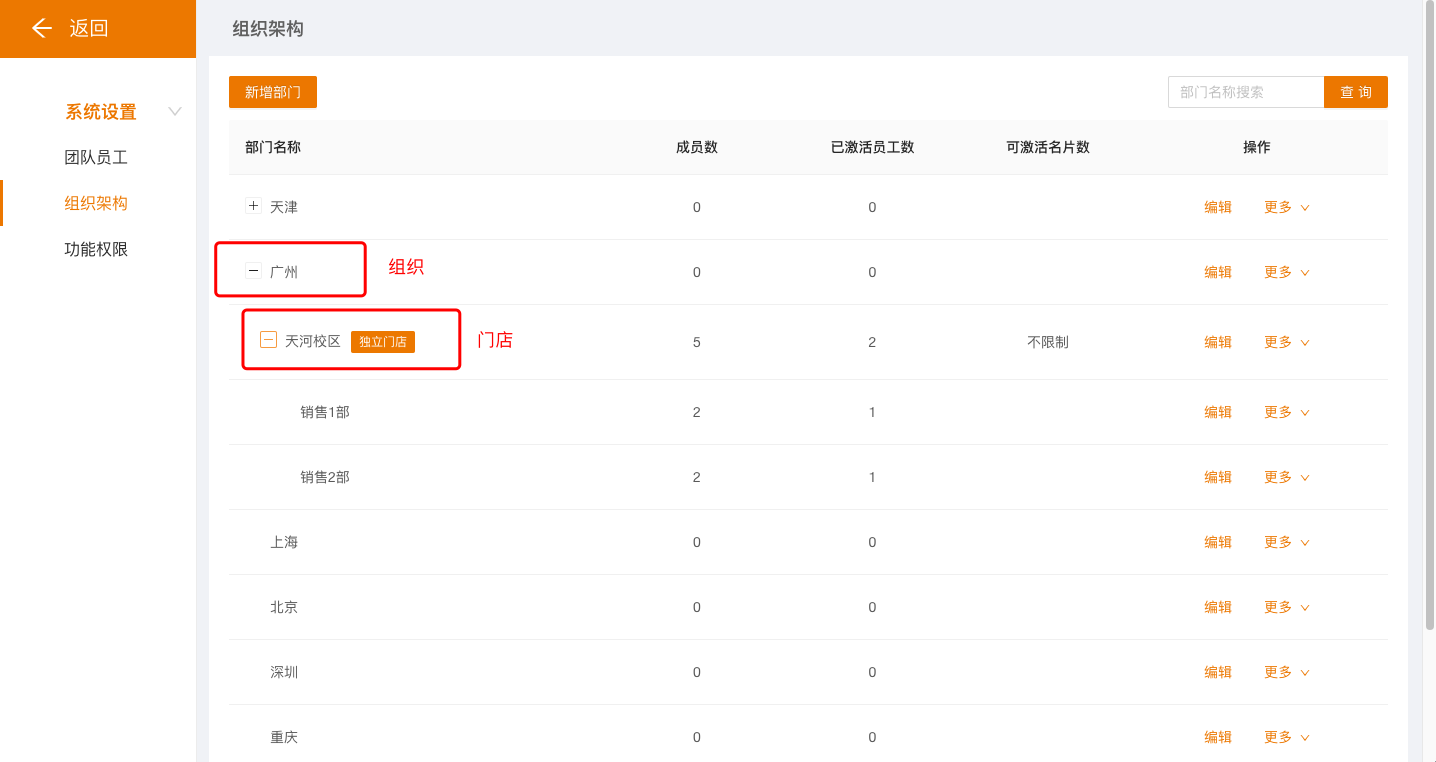Collapse the 天河校区 store row

pyautogui.click(x=268, y=340)
